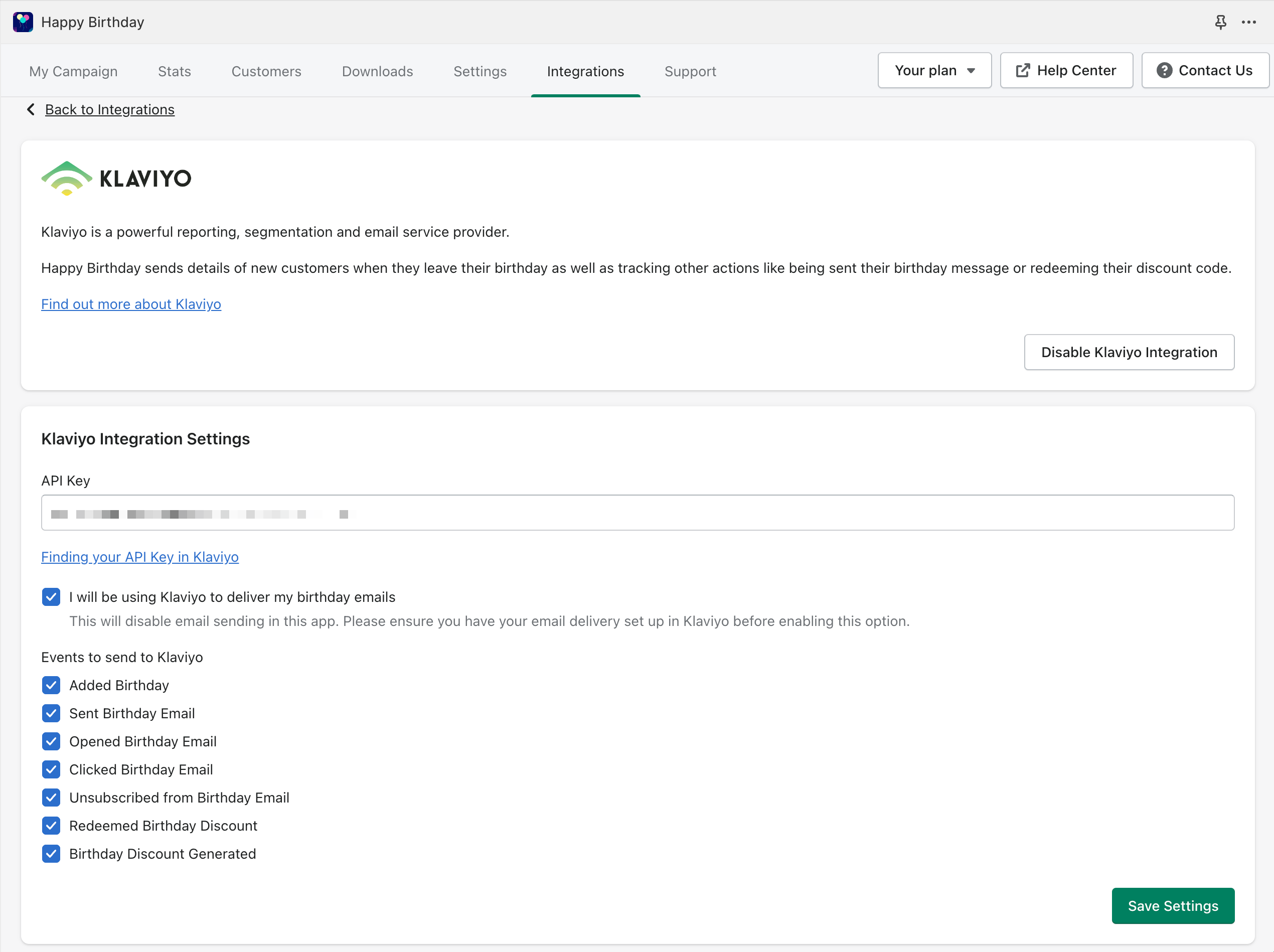
Task: Uncheck the Opened Birthday Email event
Action: (51, 742)
